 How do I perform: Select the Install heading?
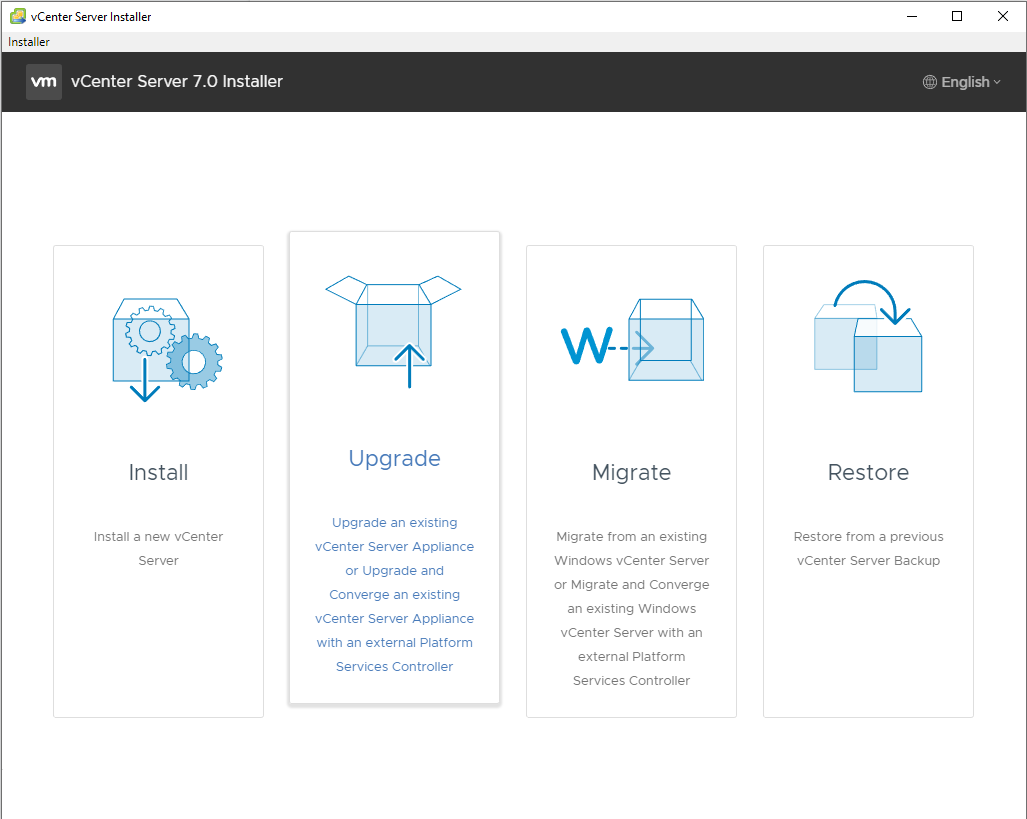pyautogui.click(x=159, y=472)
